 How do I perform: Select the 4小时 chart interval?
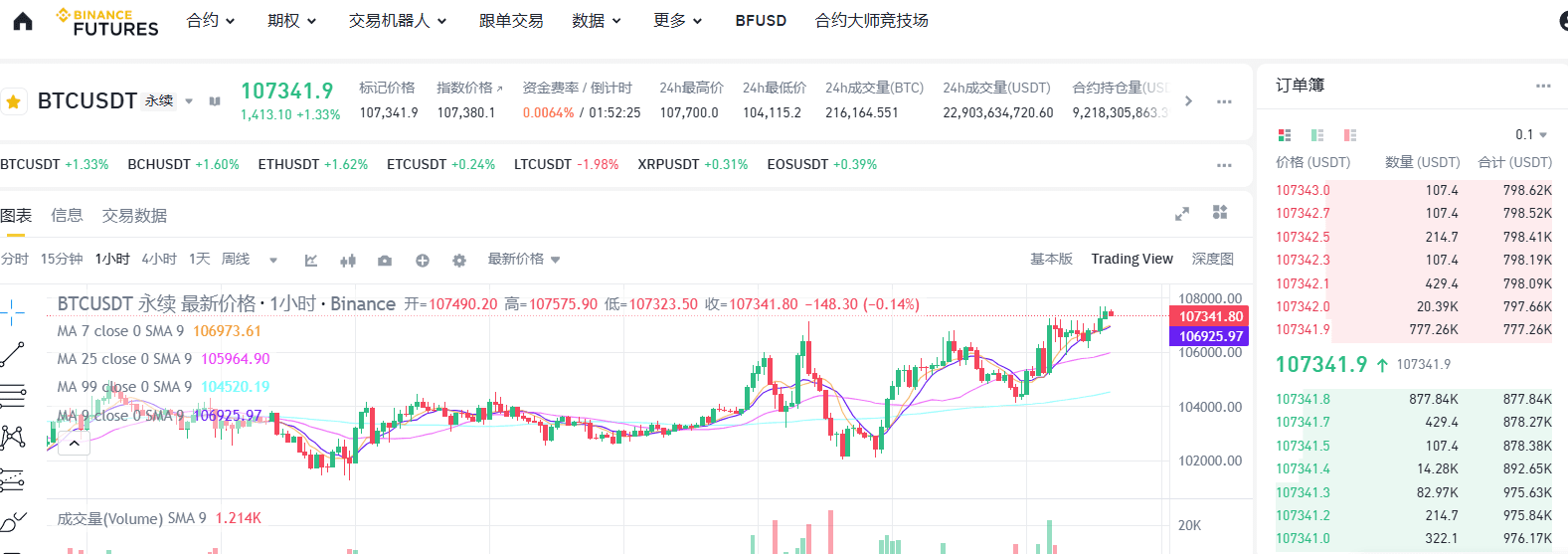(159, 259)
